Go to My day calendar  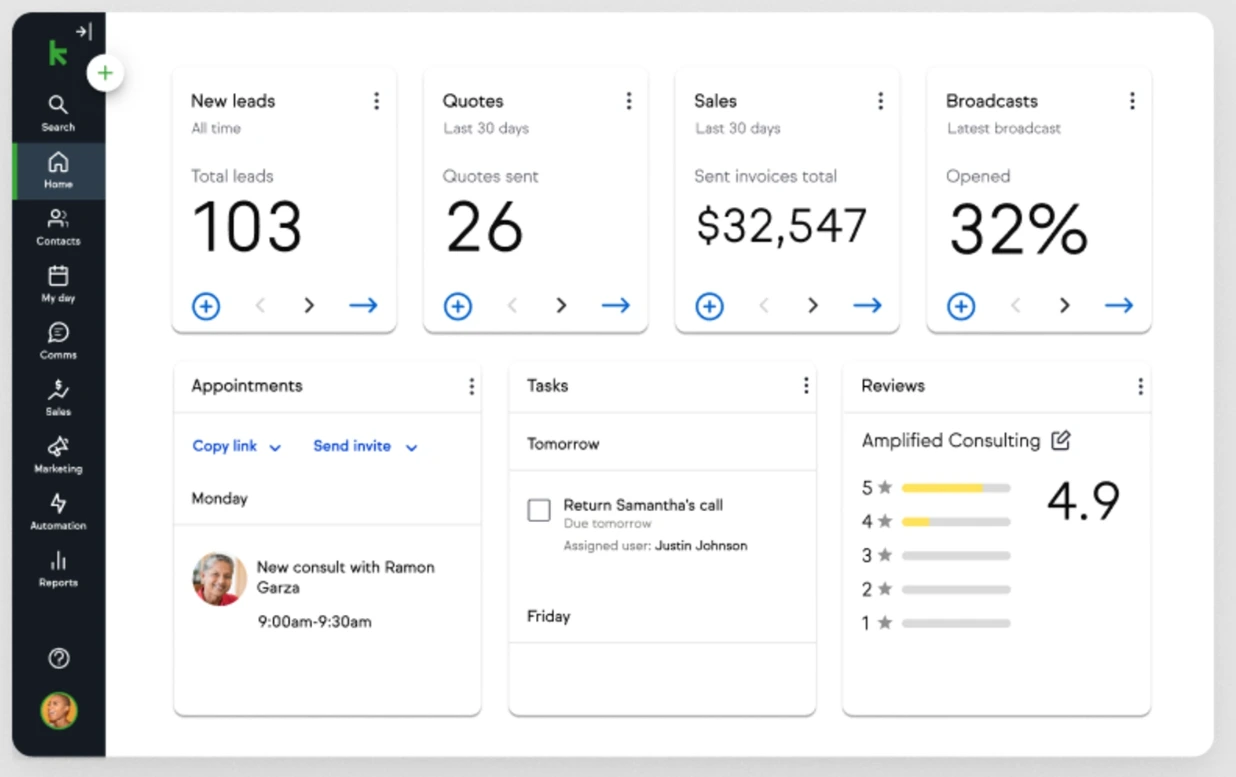tap(58, 283)
